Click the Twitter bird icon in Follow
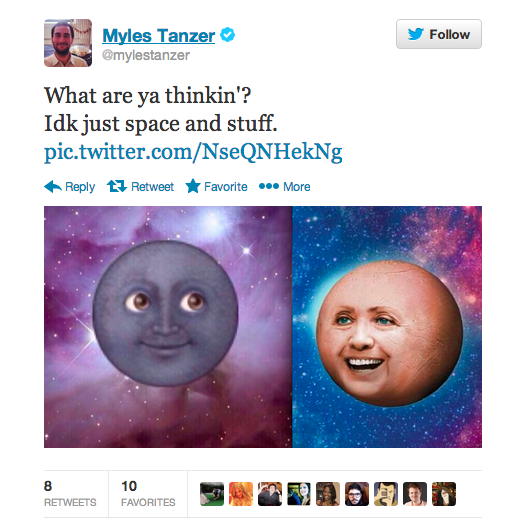 click(416, 34)
